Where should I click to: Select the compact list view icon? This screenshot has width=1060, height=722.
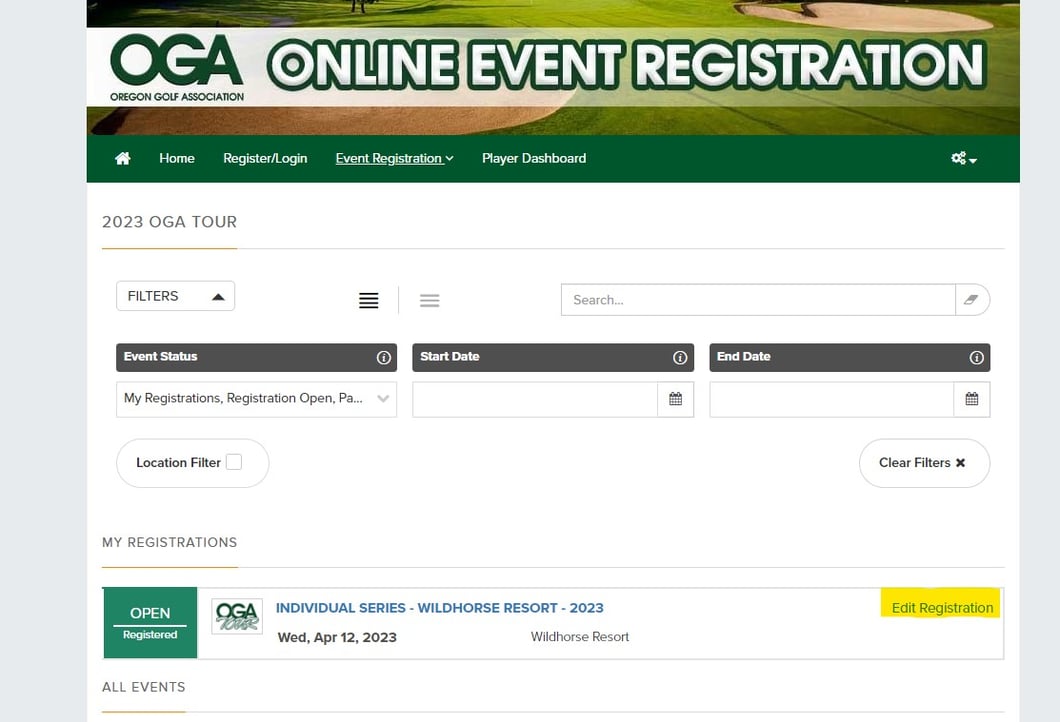pos(430,300)
